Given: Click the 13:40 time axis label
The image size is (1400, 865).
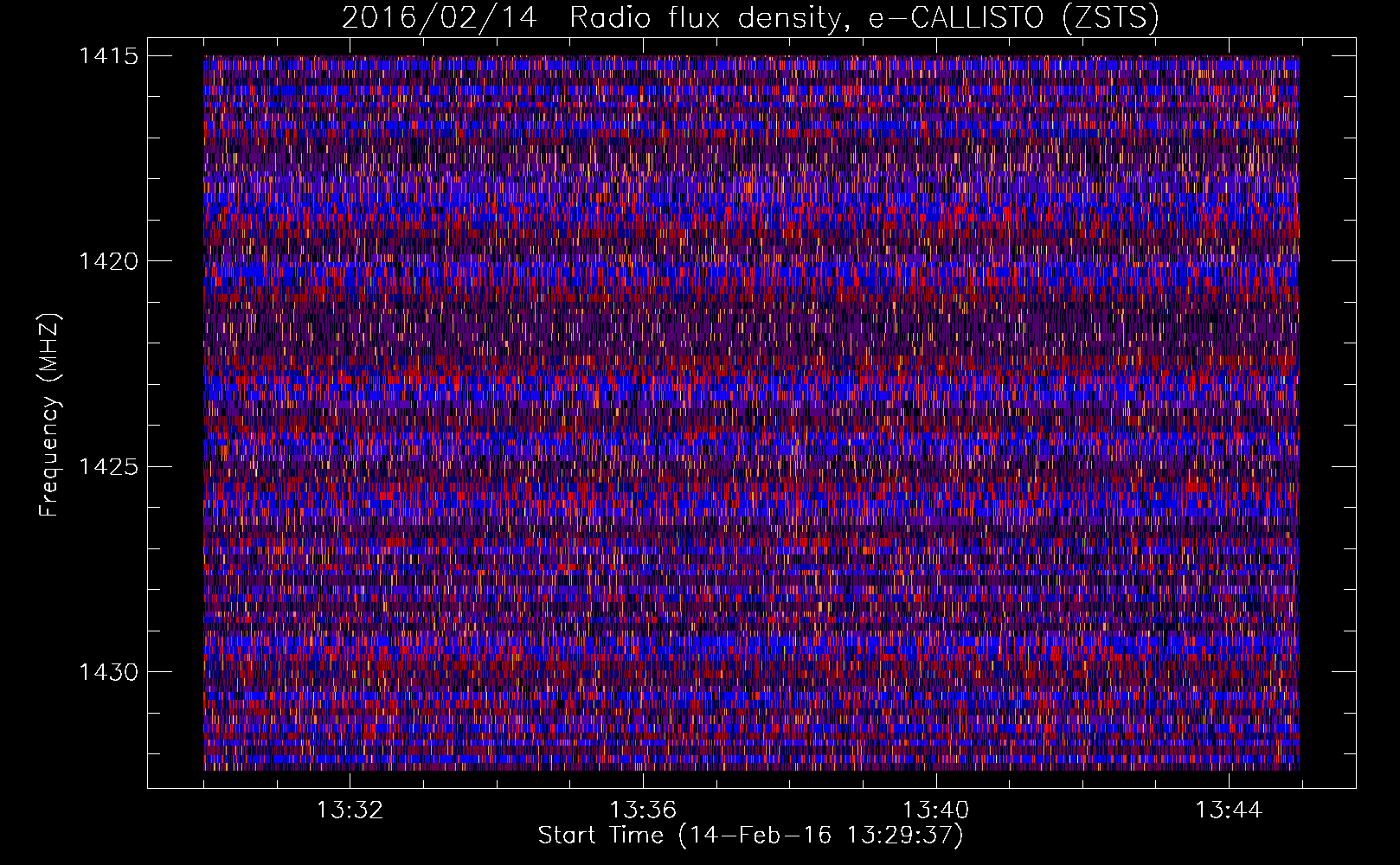Looking at the screenshot, I should click(x=935, y=811).
